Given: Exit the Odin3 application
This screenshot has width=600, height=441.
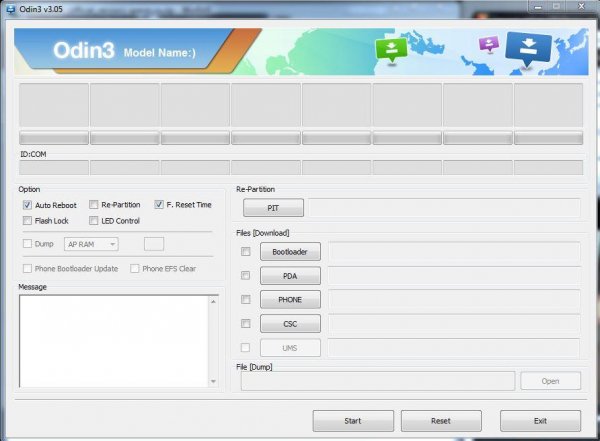Looking at the screenshot, I should click(x=540, y=421).
